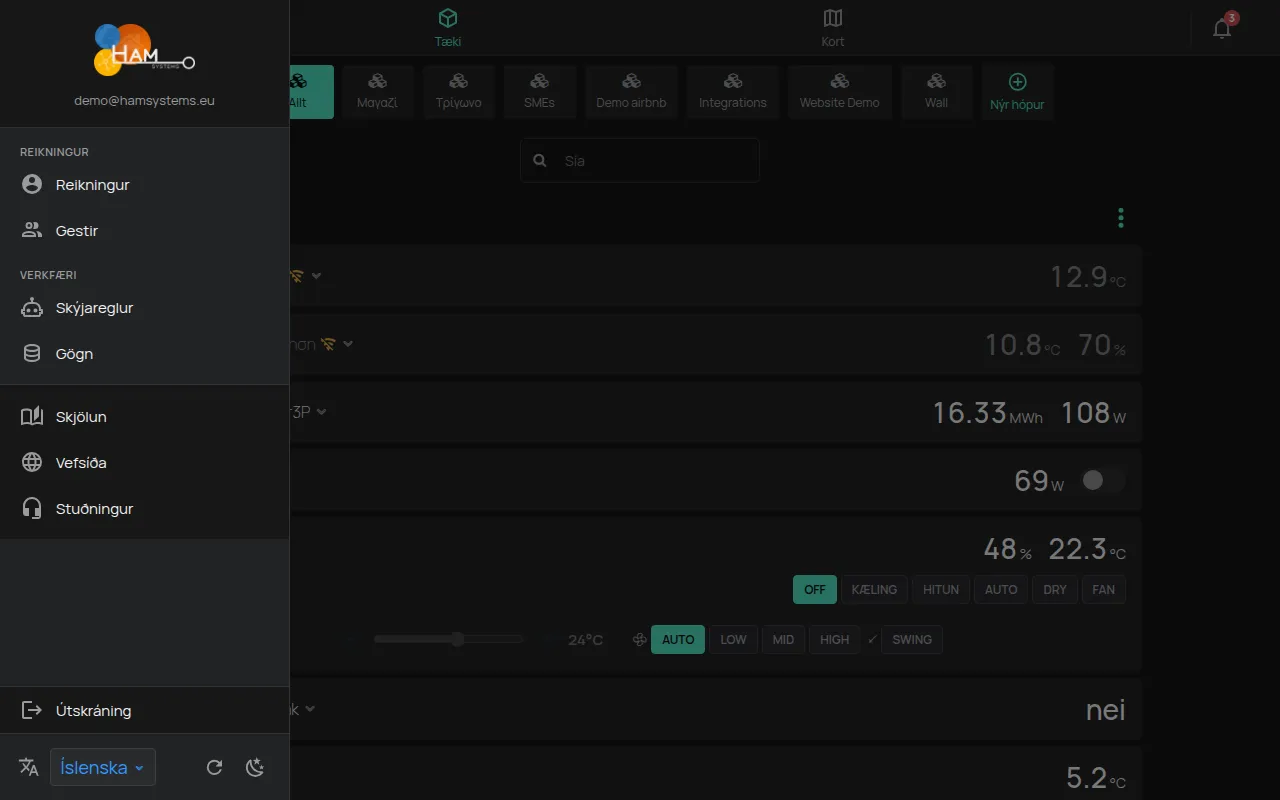This screenshot has height=800, width=1280.
Task: Open the Íslenska language dropdown
Action: pyautogui.click(x=103, y=767)
